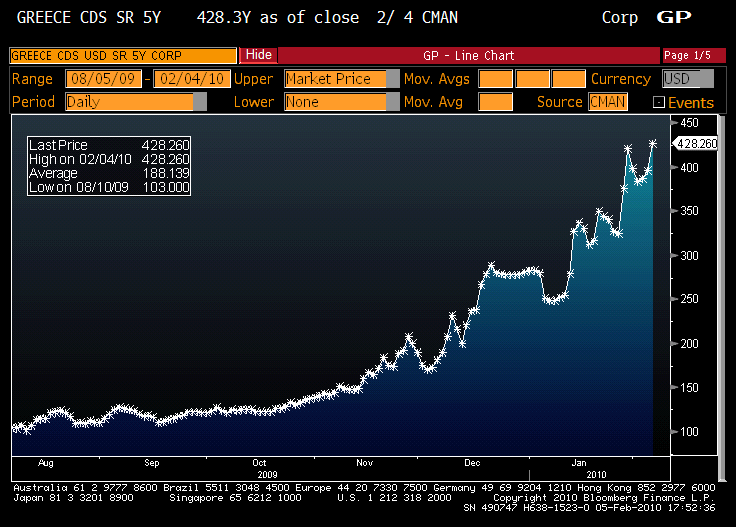Click the January peak marker near 420
Screen dimensions: 736x527
click(x=627, y=149)
